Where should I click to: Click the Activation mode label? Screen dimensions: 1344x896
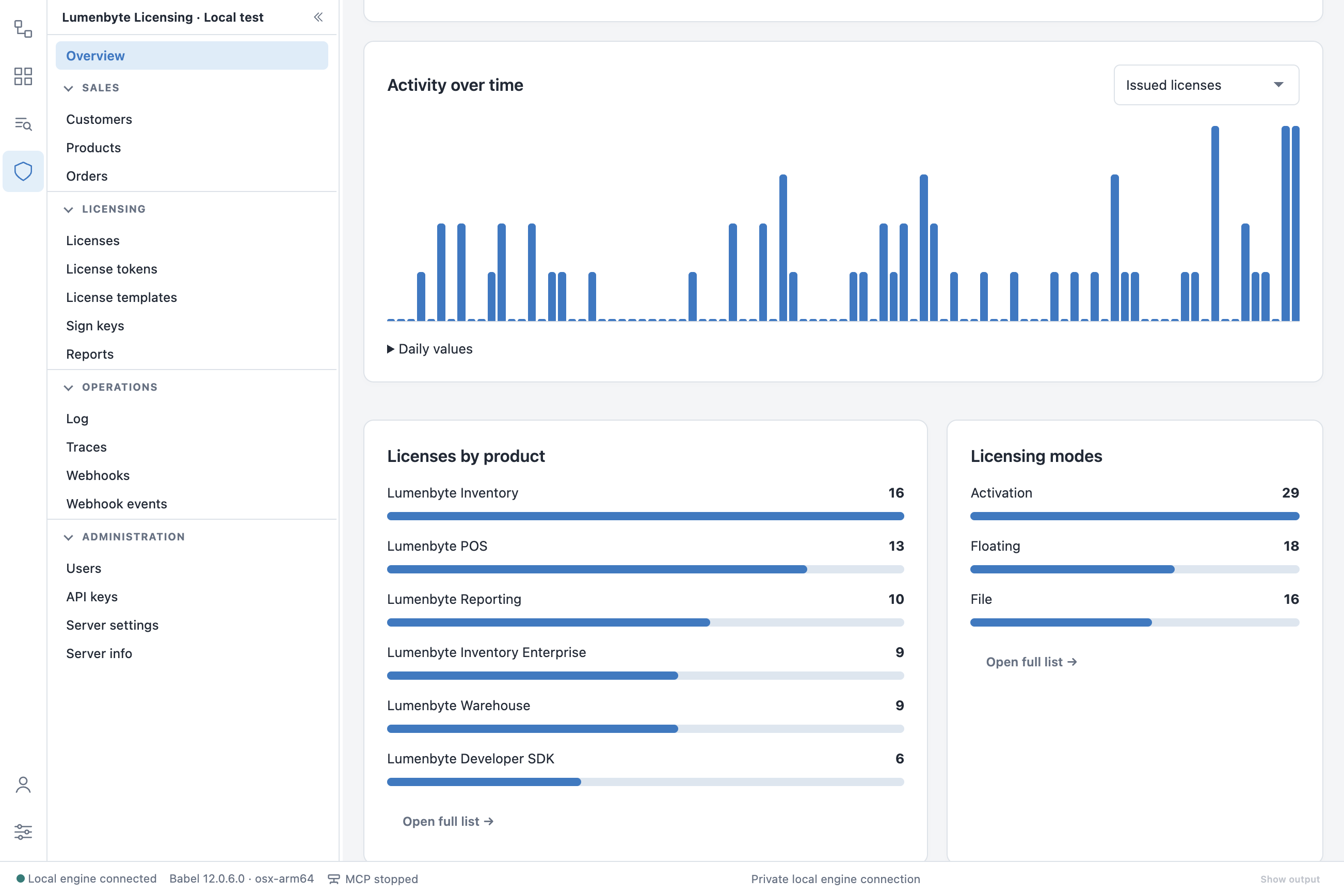coord(1001,492)
